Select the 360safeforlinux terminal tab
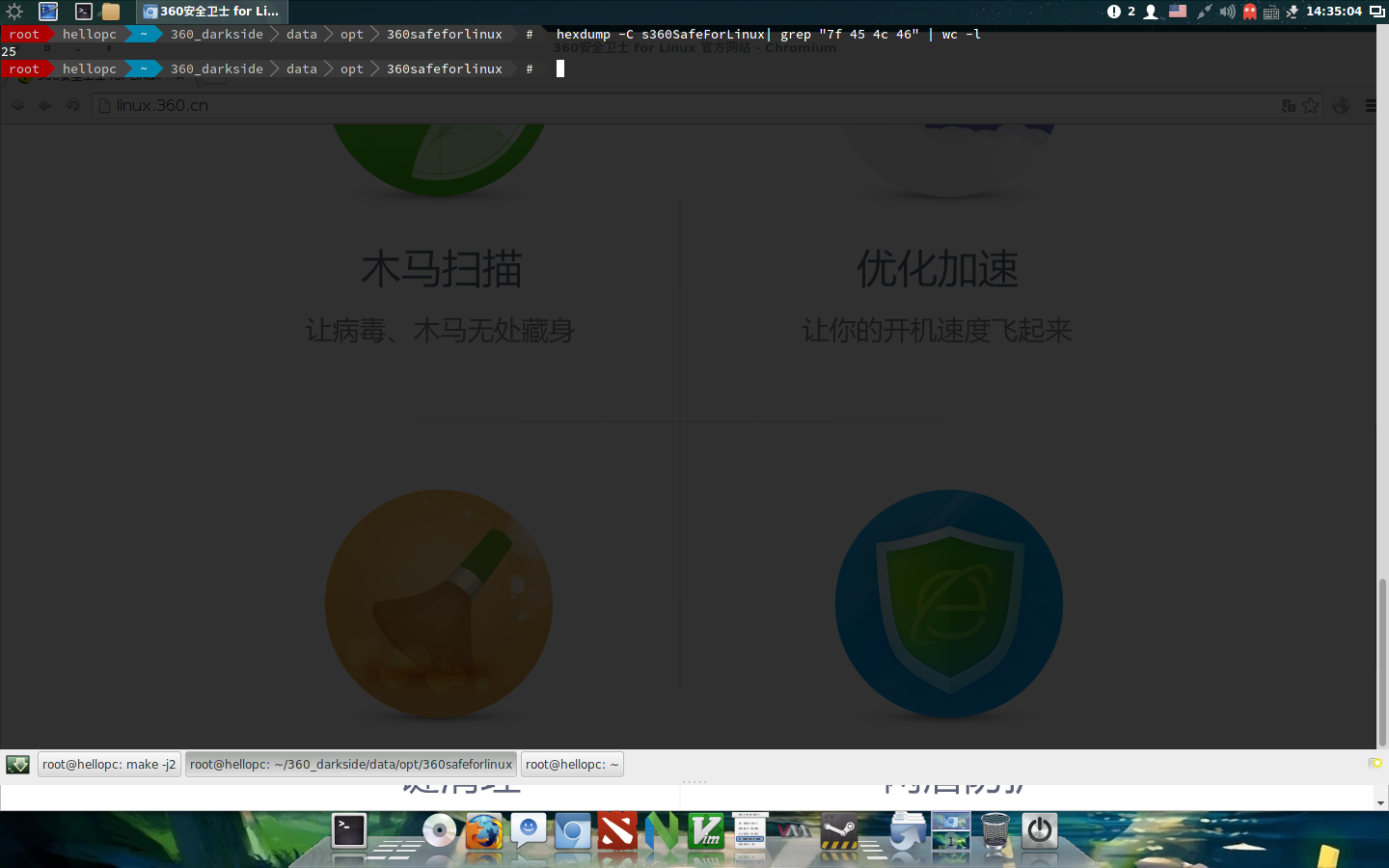 pyautogui.click(x=351, y=764)
